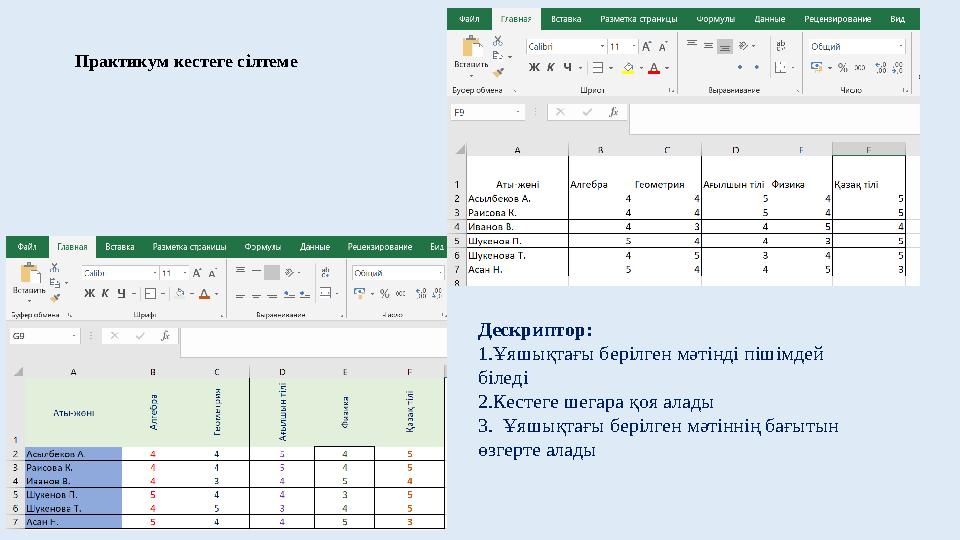This screenshot has height=540, width=960.
Task: Open Вставка tab in upper-right Excel window
Action: [566, 19]
